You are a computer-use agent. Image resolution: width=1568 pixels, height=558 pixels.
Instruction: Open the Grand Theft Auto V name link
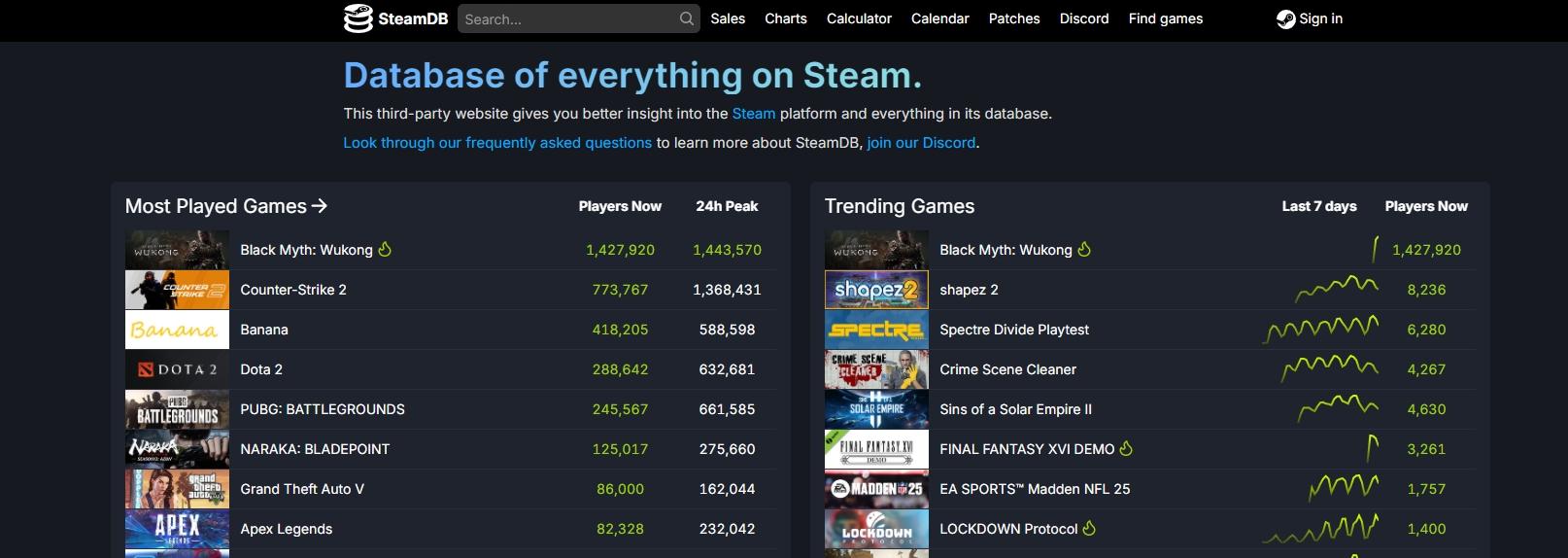(302, 489)
